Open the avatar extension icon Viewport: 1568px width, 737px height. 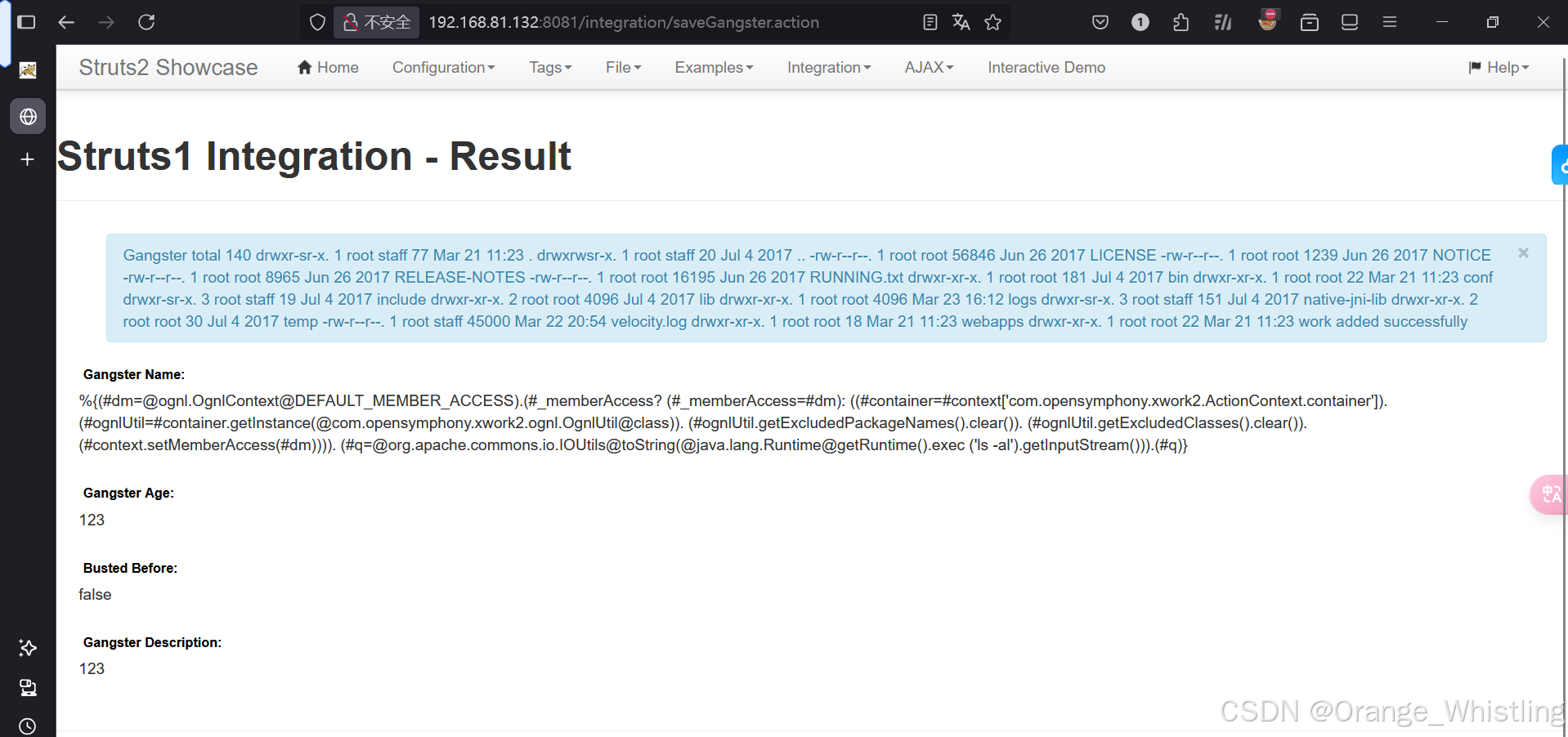tap(1268, 20)
